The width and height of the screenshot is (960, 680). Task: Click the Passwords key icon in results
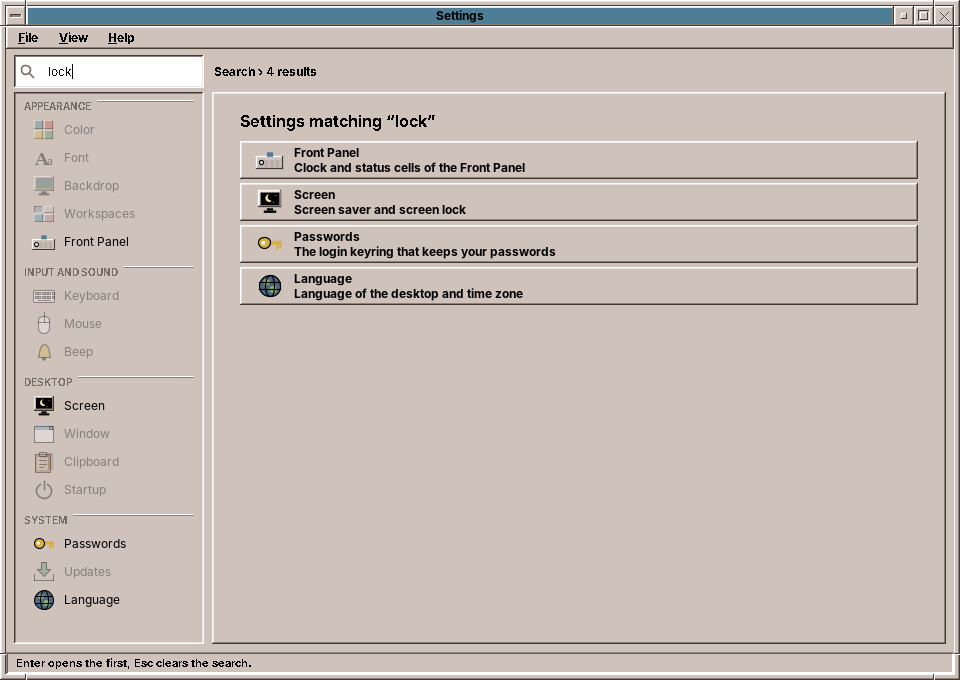[x=269, y=244]
